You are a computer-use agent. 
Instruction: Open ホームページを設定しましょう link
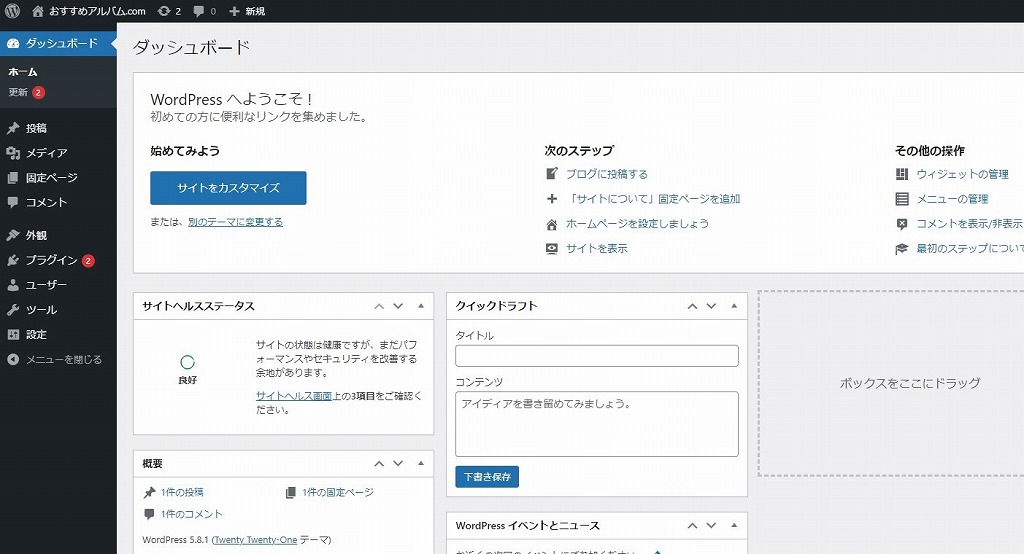pyautogui.click(x=637, y=223)
